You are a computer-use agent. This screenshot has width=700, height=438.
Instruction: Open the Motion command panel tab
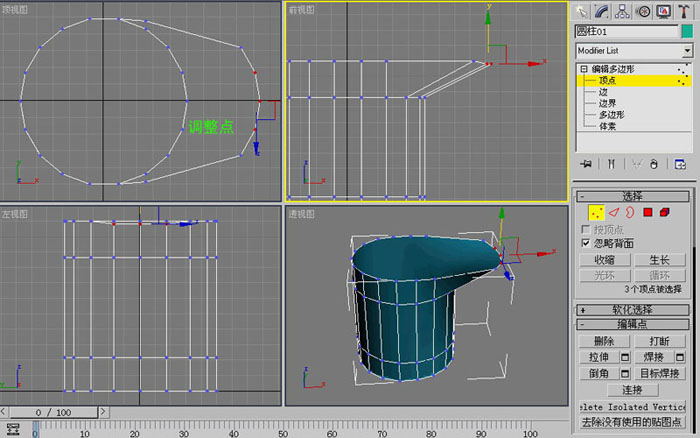(643, 12)
